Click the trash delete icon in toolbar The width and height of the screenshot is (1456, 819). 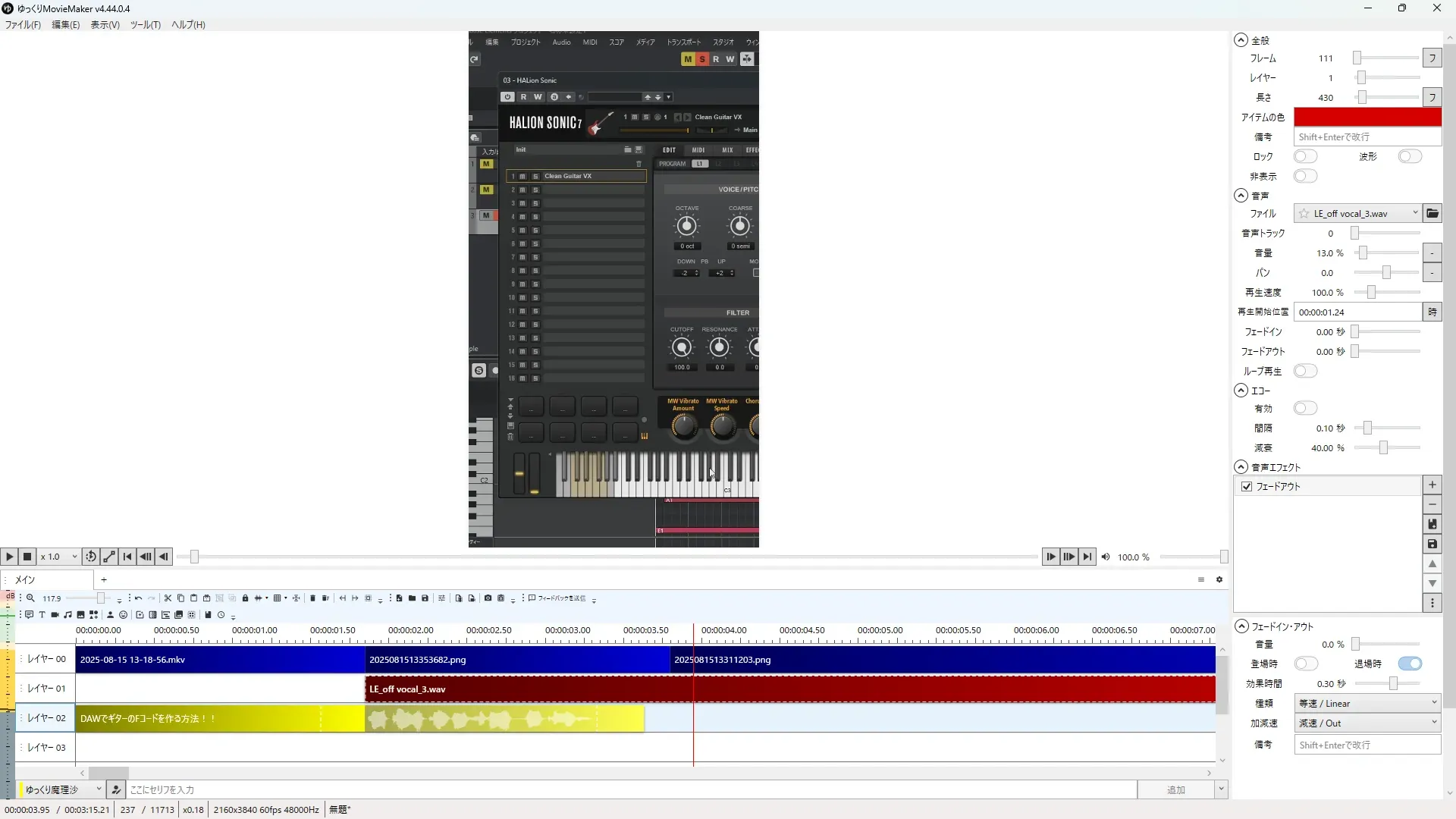point(312,598)
